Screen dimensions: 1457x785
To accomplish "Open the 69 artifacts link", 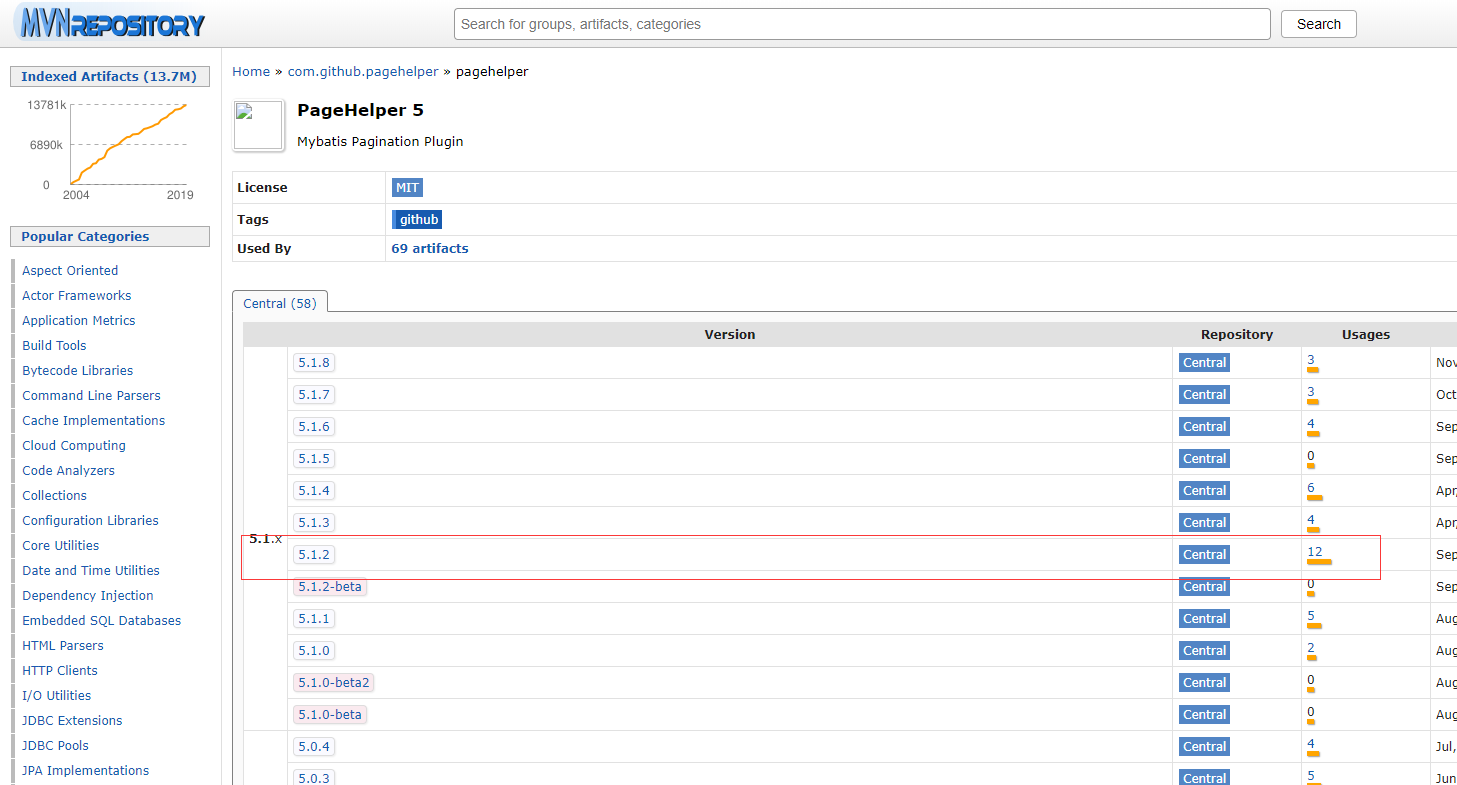I will pyautogui.click(x=430, y=248).
